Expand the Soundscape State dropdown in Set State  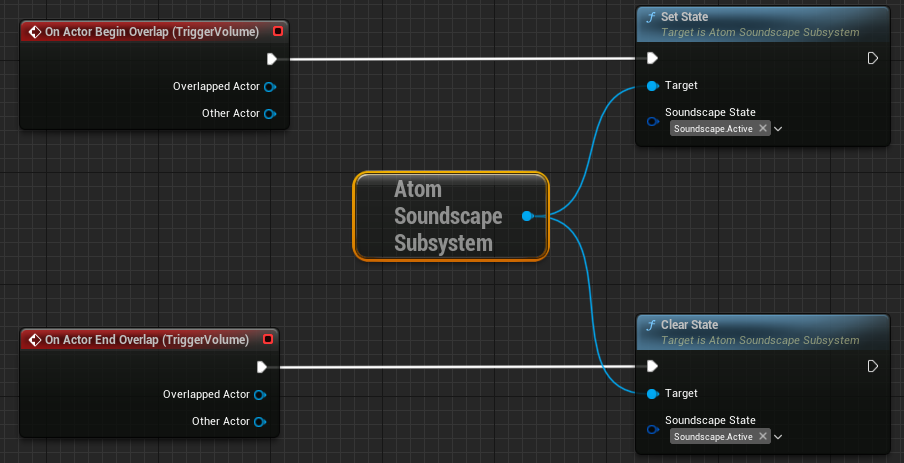click(778, 129)
